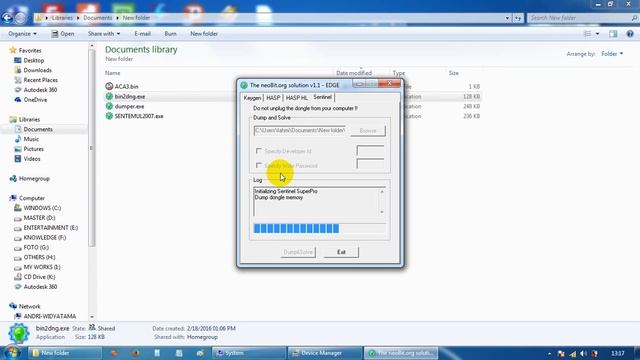Open the KNOWLEDGE (F:) drive
This screenshot has width=640, height=360.
click(44, 238)
